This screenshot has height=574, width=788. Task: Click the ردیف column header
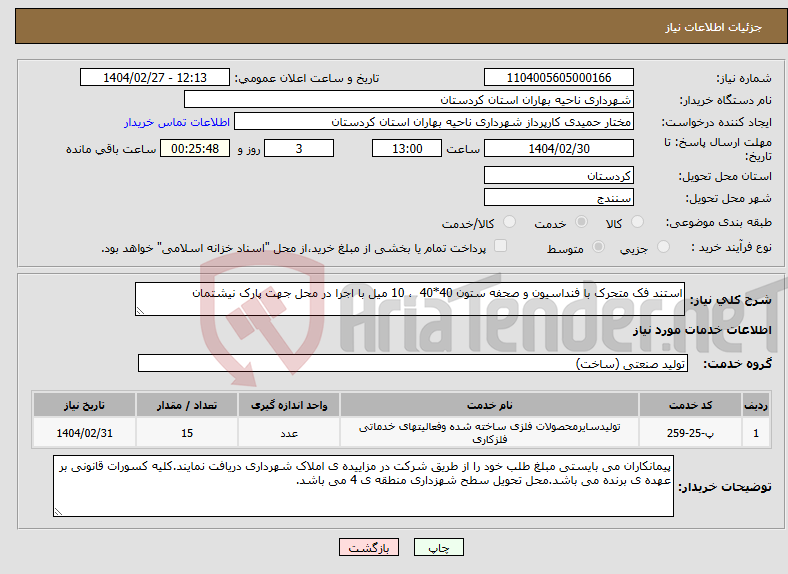tap(756, 405)
